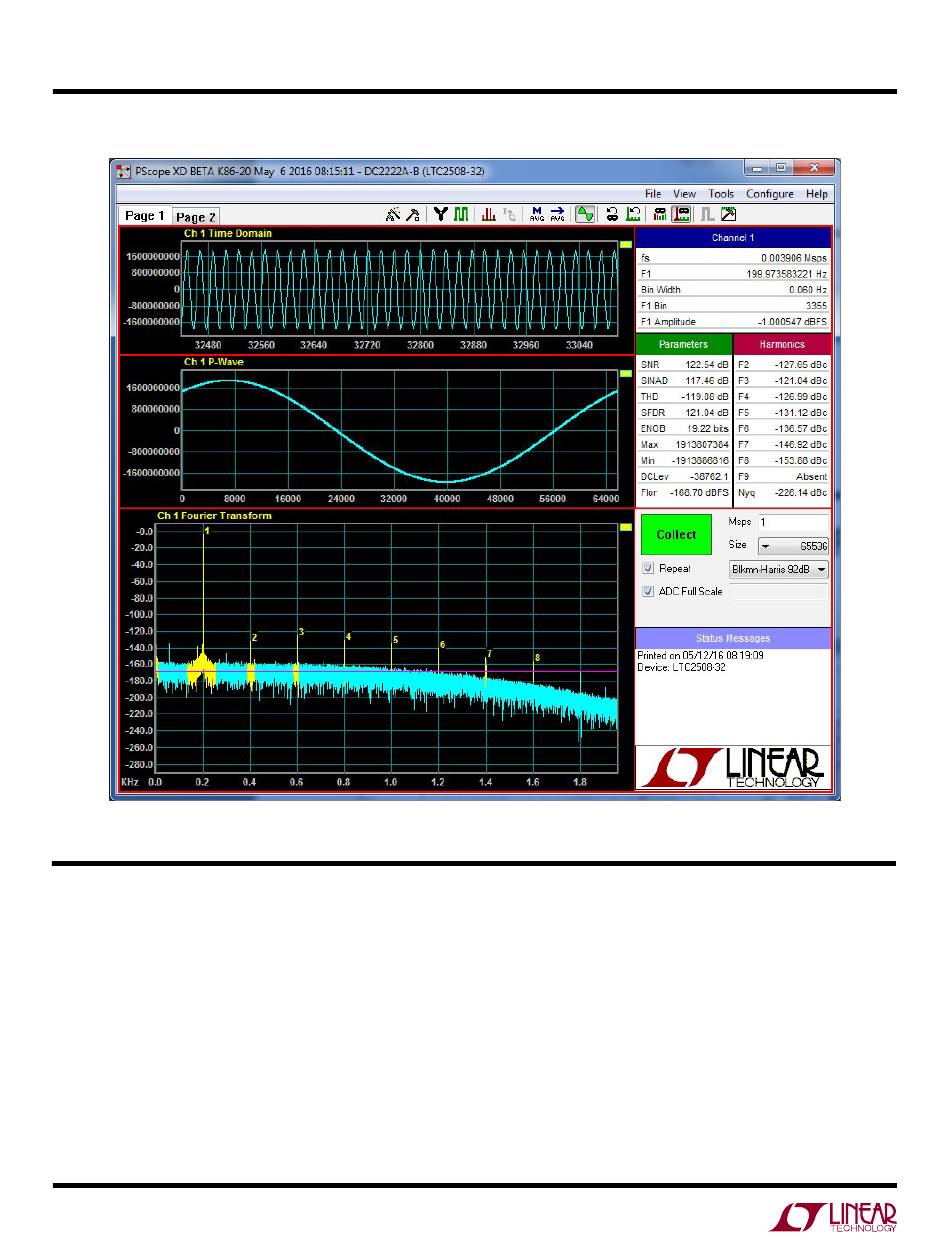Viewport: 950px width, 1241px height.
Task: Click the empty field beside ADC Full Scale
Action: 778,592
